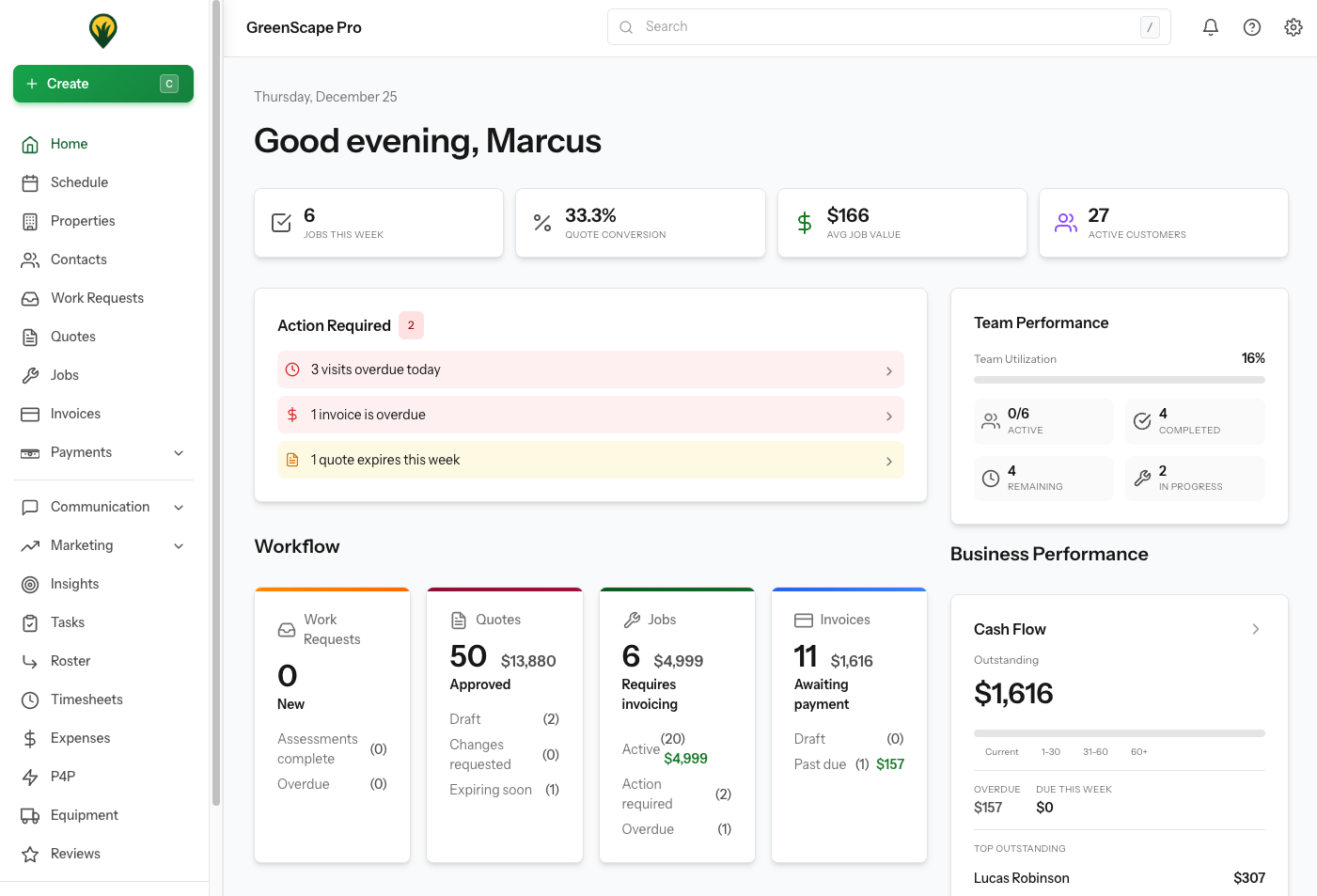Open settings gear icon

[1293, 27]
